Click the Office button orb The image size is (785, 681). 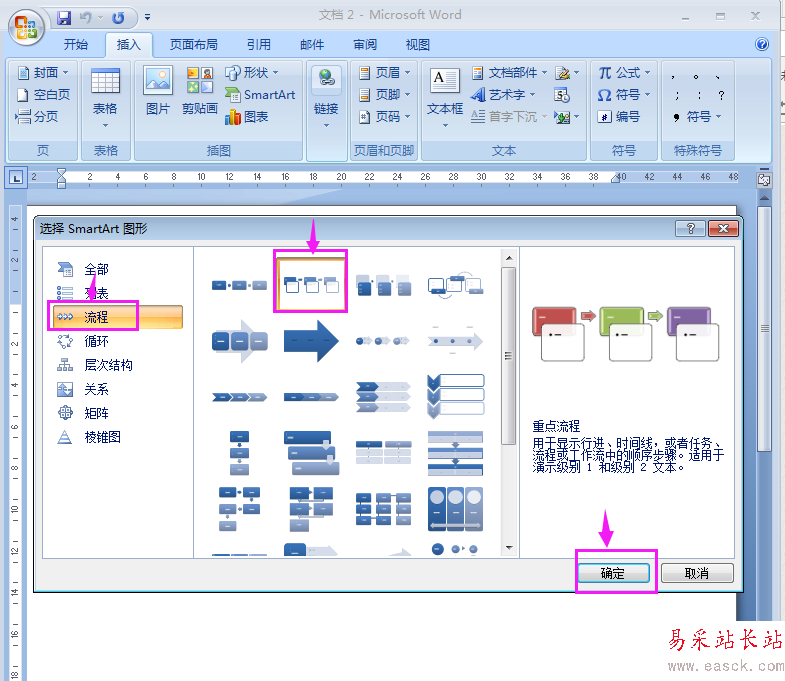coord(26,27)
